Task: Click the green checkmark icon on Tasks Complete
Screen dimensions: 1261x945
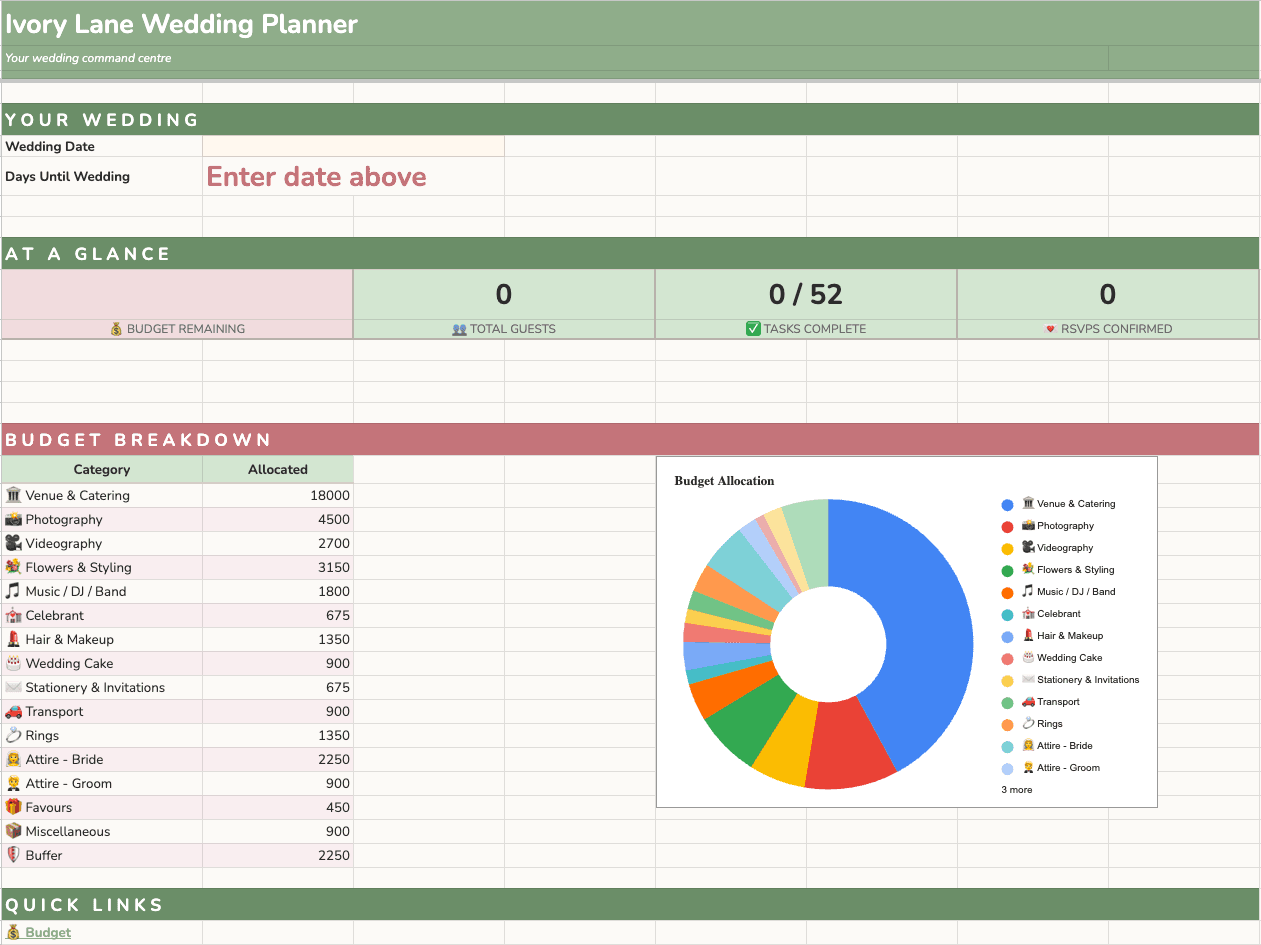Action: tap(752, 328)
